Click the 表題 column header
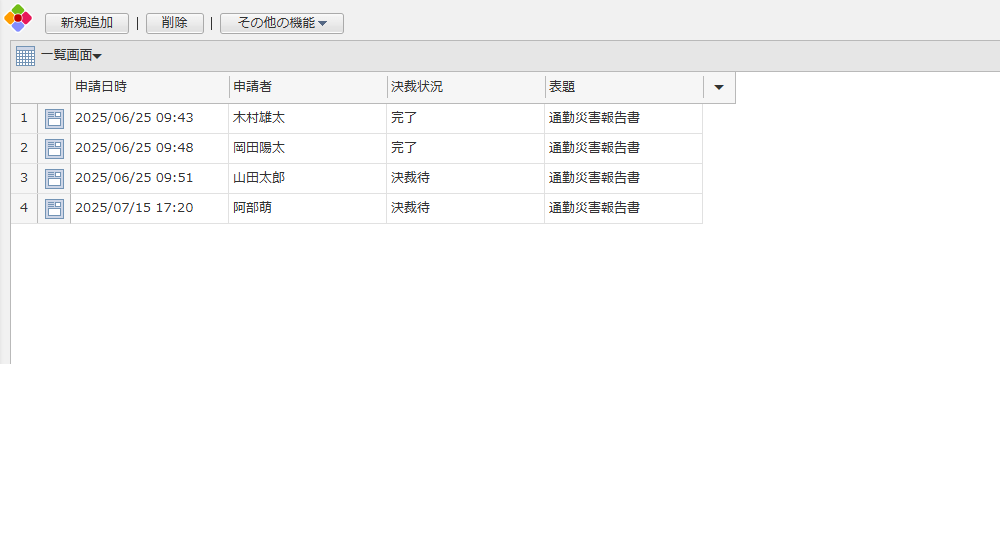This screenshot has height=550, width=1000. click(x=623, y=87)
